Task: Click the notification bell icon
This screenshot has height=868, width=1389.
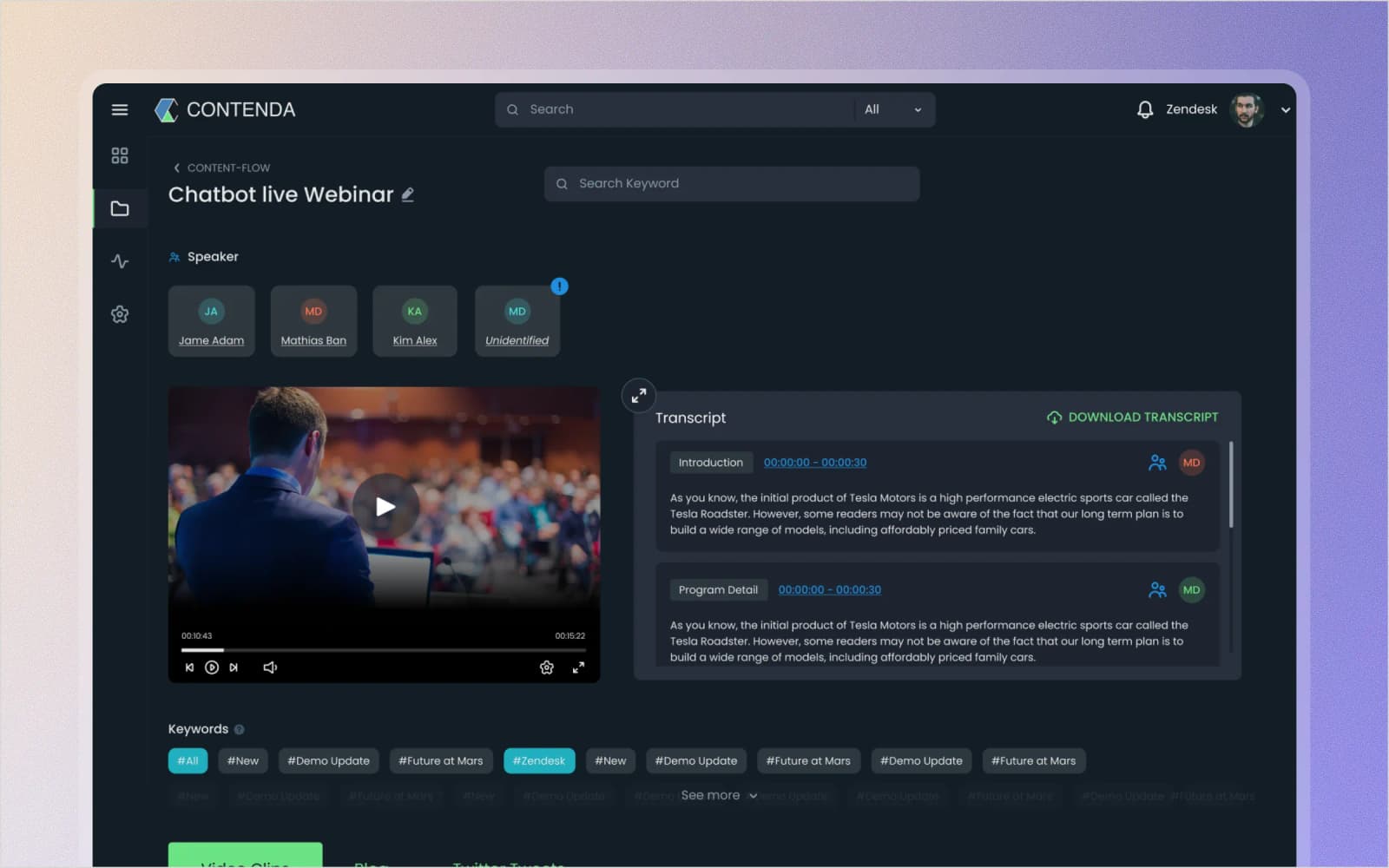Action: tap(1145, 109)
